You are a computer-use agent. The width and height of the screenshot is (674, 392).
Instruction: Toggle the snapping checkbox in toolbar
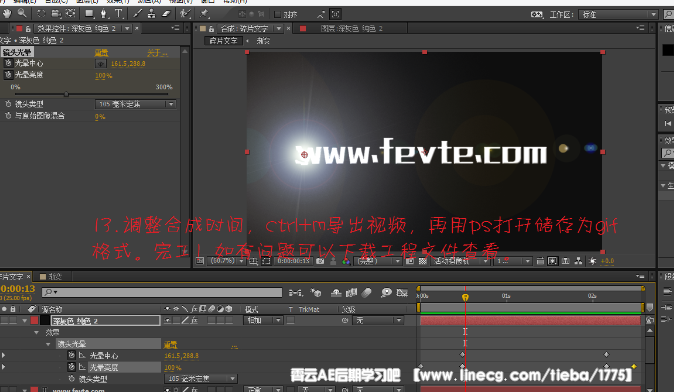tap(277, 14)
